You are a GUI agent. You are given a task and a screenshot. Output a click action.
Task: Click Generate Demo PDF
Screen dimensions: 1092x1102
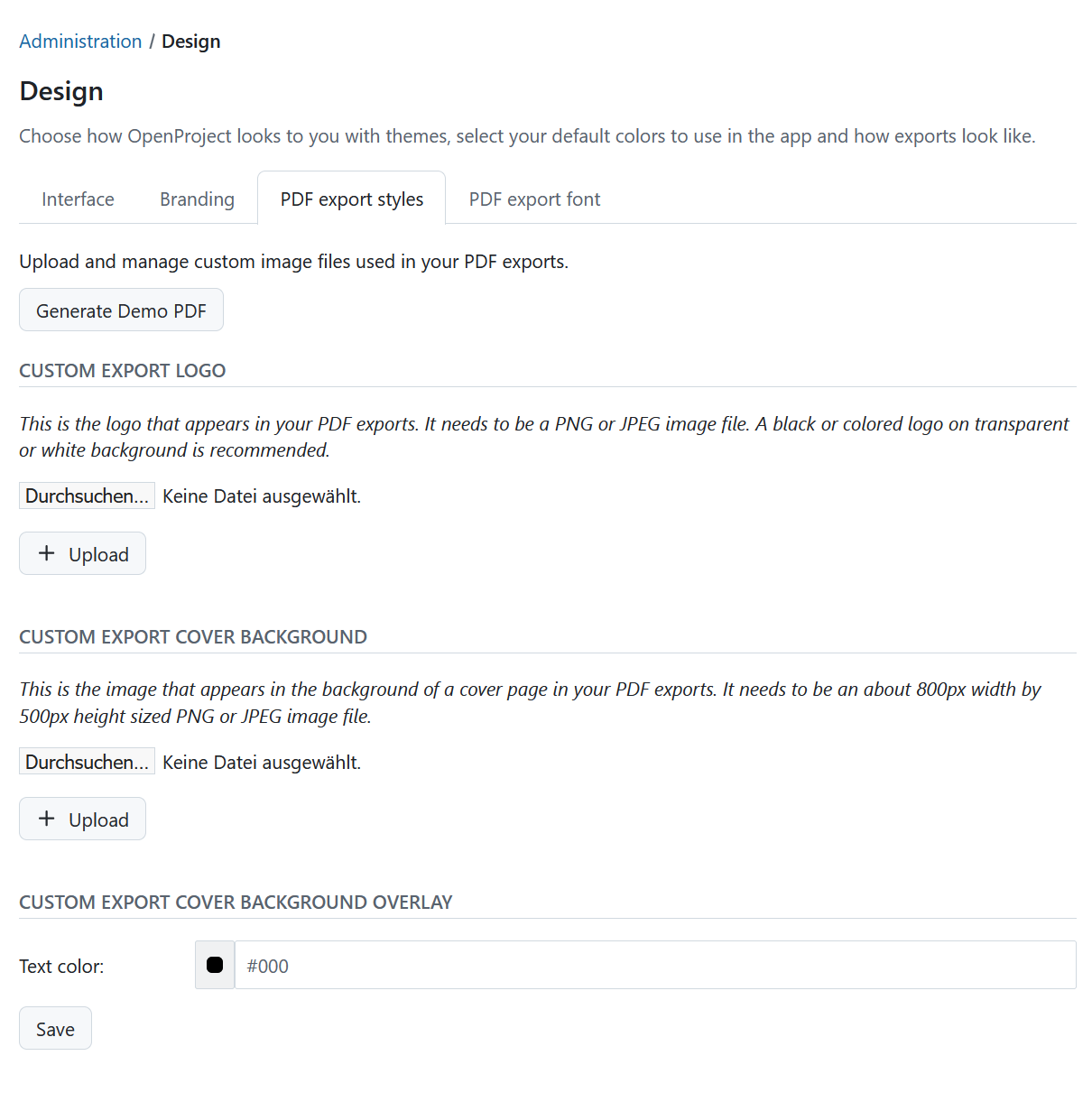[x=121, y=310]
